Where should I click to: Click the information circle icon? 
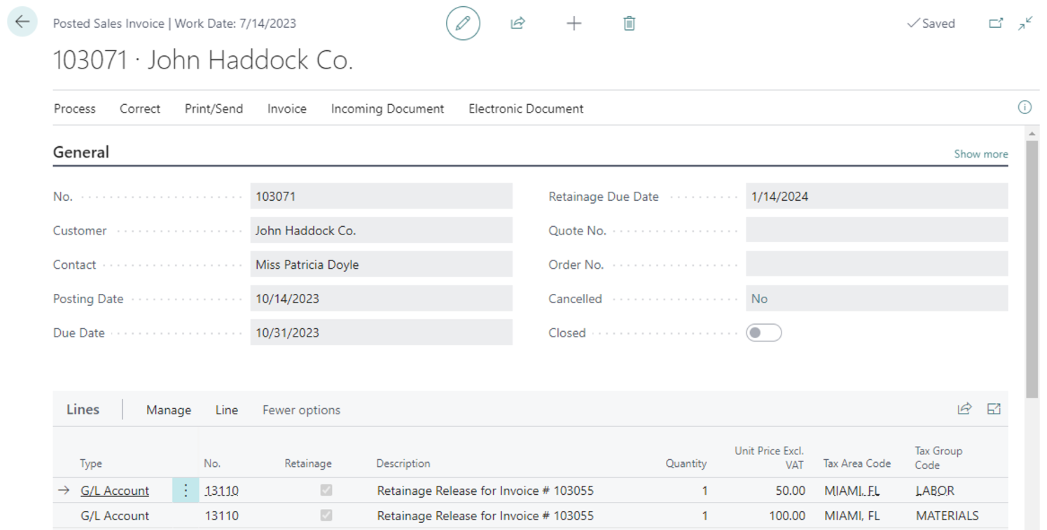click(1024, 108)
